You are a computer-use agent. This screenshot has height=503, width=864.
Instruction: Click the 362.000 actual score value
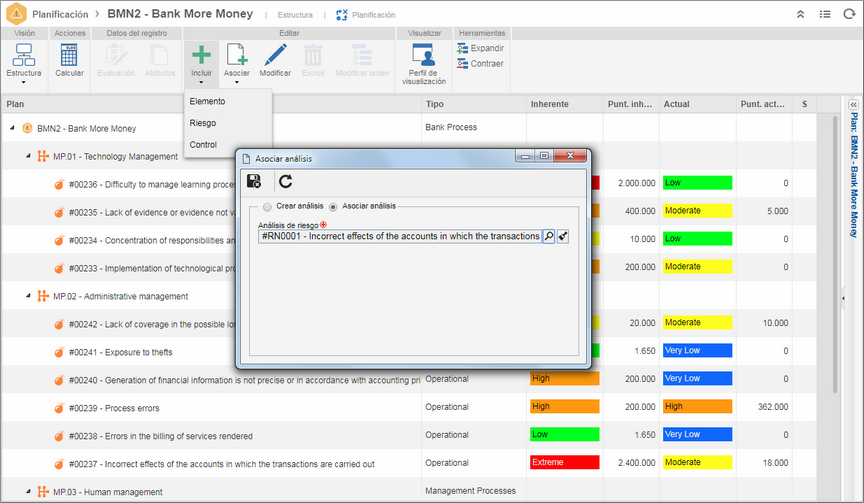coord(773,407)
